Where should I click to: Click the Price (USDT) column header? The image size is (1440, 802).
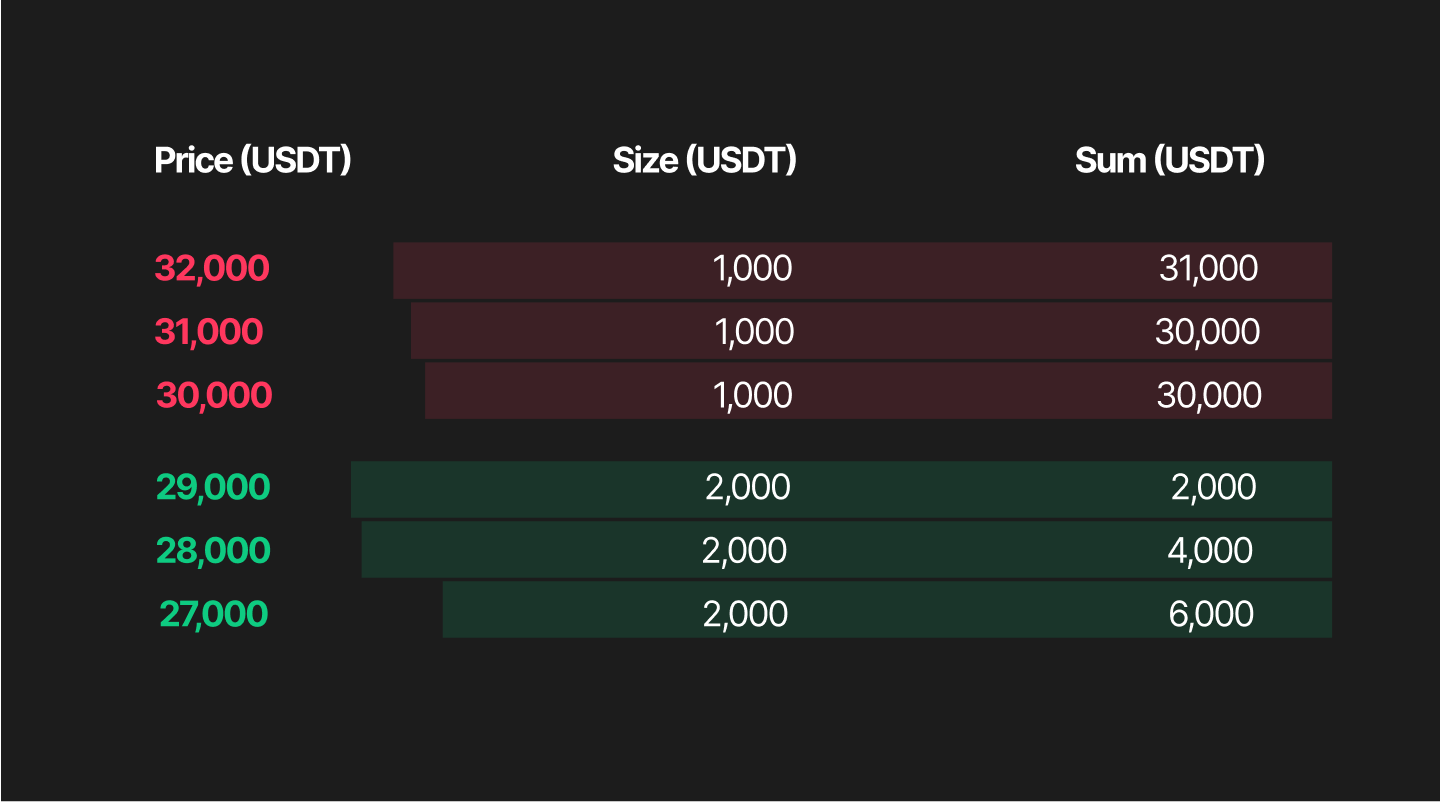pyautogui.click(x=253, y=160)
